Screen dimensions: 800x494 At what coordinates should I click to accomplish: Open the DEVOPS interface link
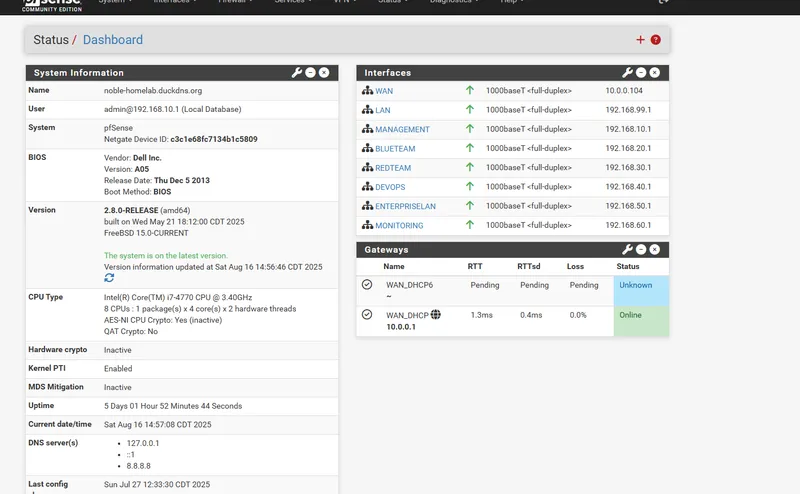[390, 187]
